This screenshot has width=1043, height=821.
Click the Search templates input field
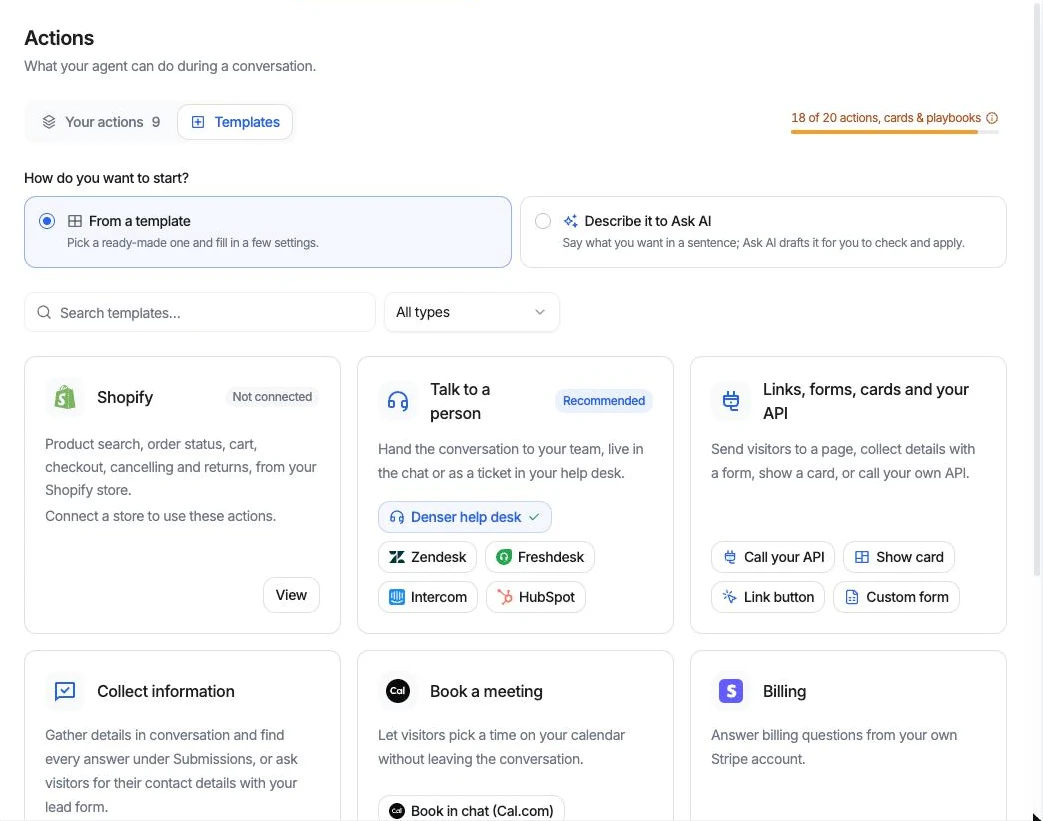coord(200,312)
